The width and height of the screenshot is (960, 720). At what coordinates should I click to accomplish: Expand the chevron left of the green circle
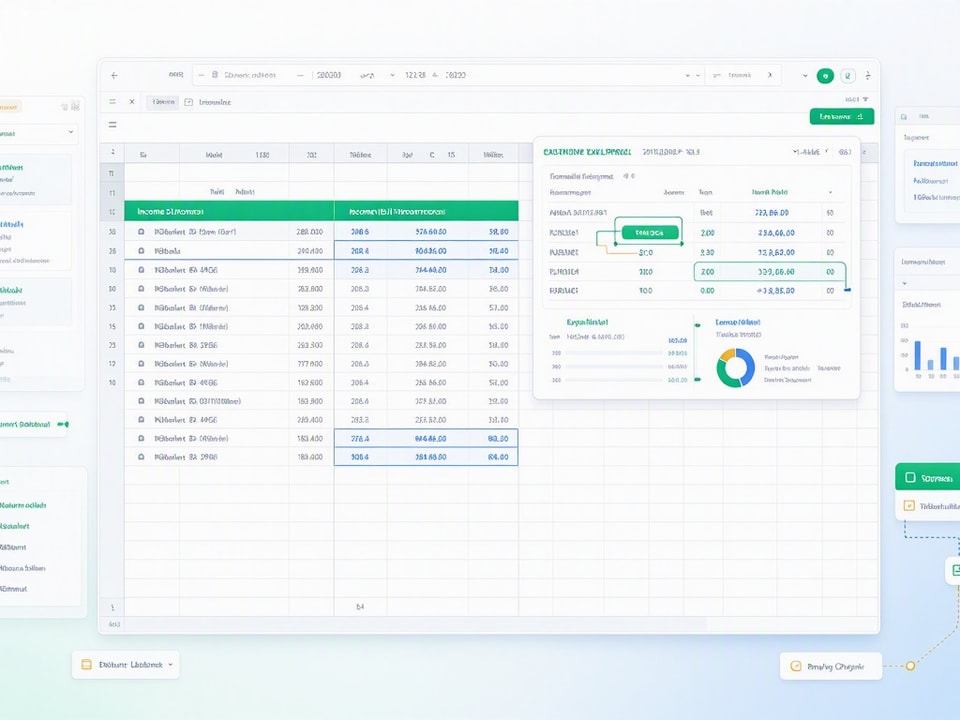(x=804, y=76)
